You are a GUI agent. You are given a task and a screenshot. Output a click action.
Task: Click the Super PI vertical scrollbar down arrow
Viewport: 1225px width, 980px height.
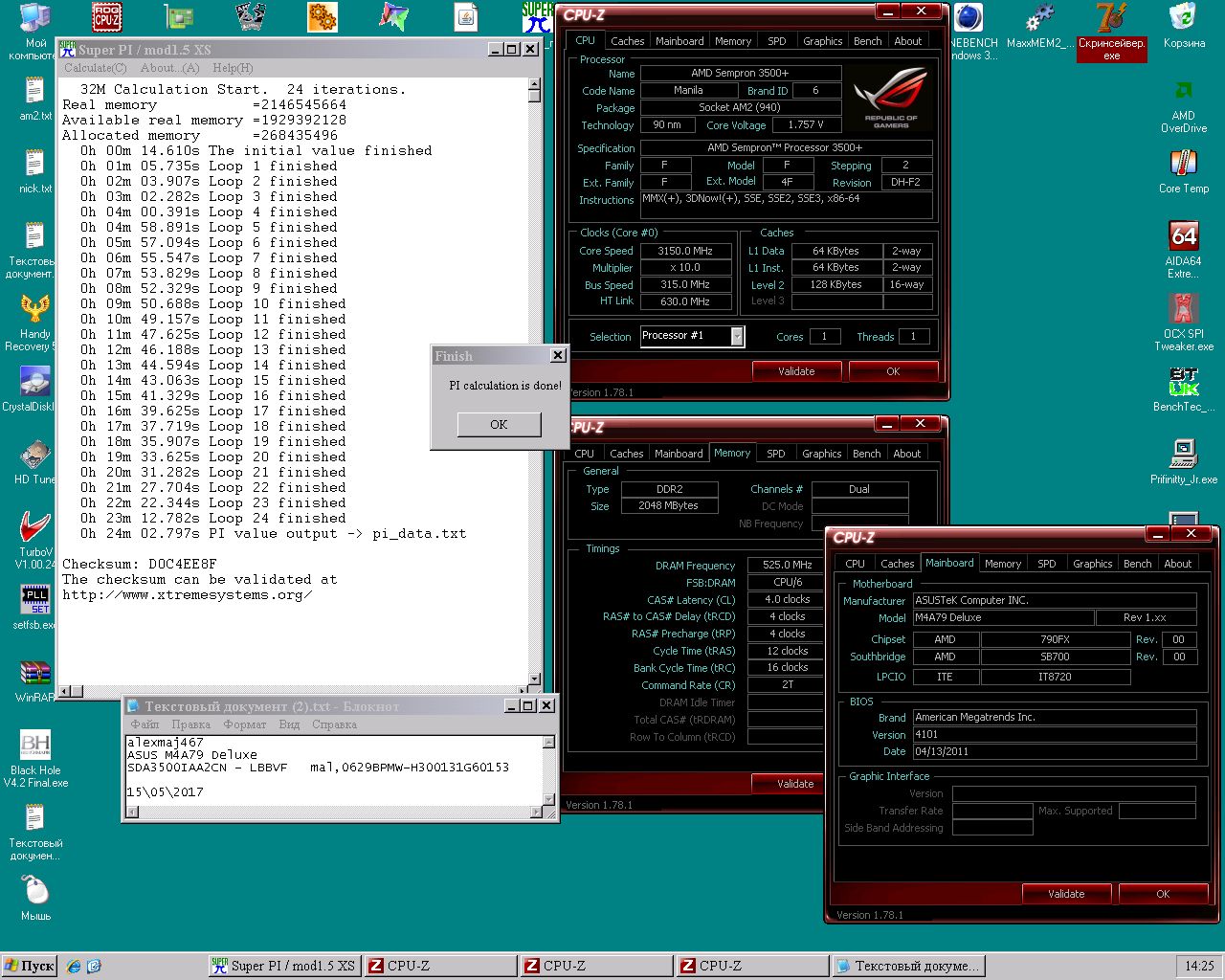click(534, 679)
